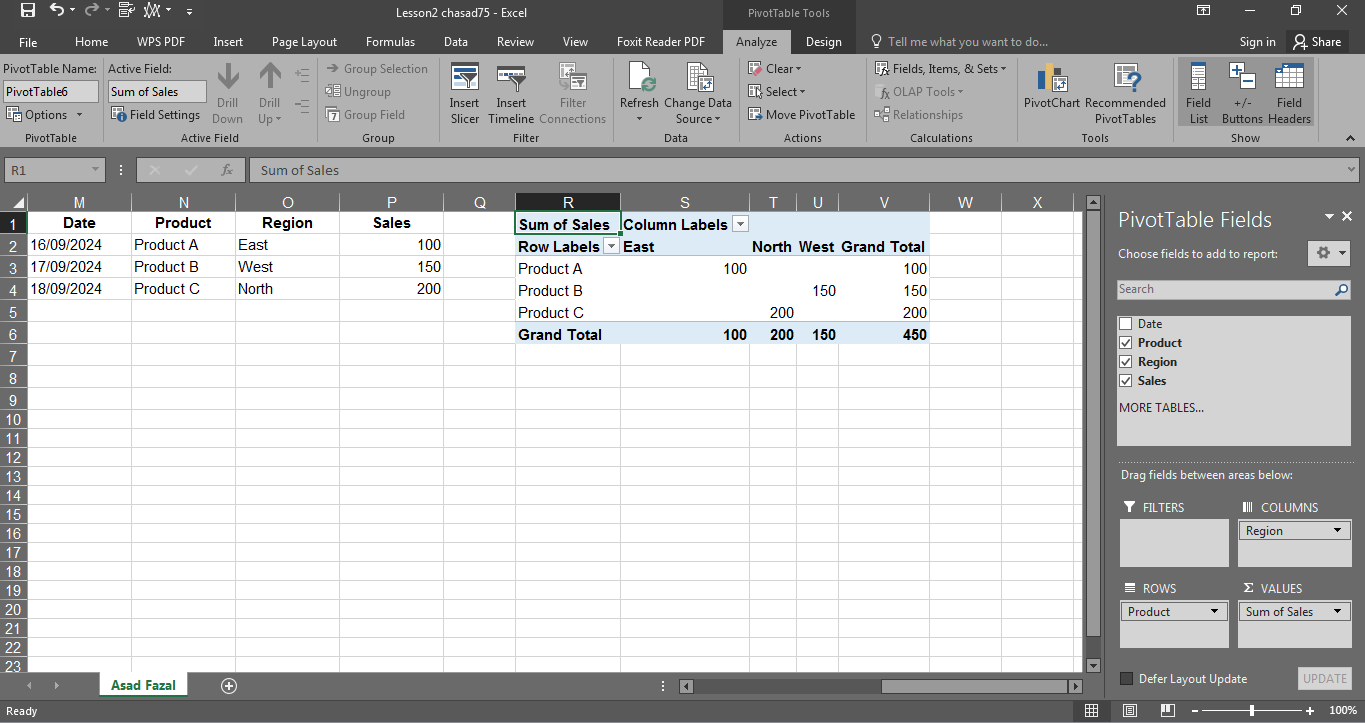
Task: Check the Date field checkbox
Action: (1126, 324)
